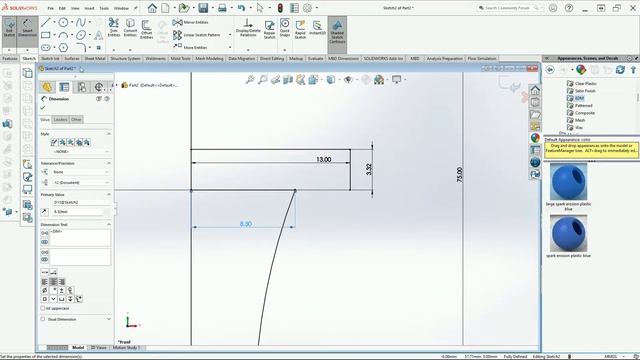Select the spark erosion plastic blue thumbnail
Image resolution: width=640 pixels, height=360 pixels.
(x=569, y=233)
